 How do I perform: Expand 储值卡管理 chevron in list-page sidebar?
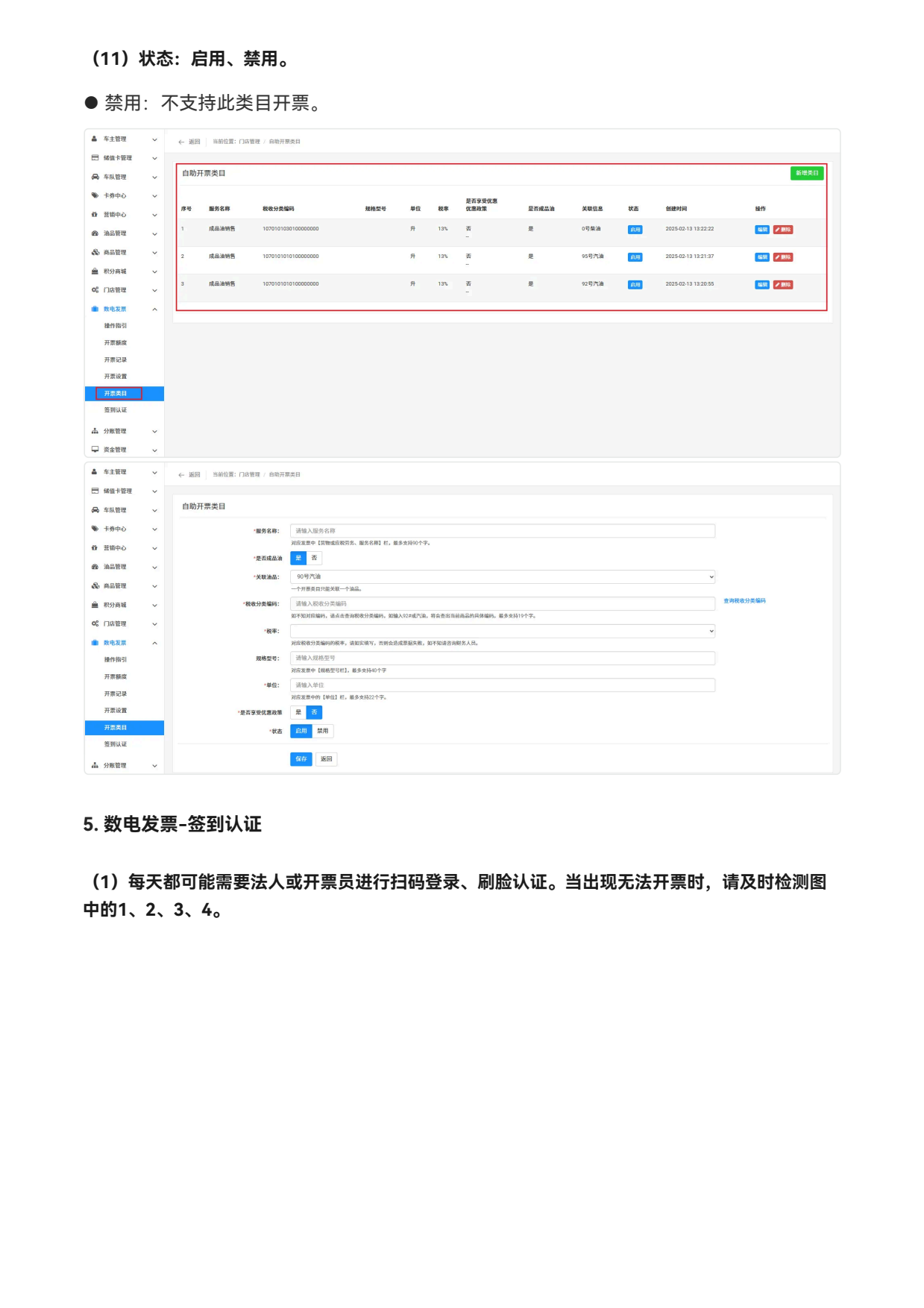154,158
